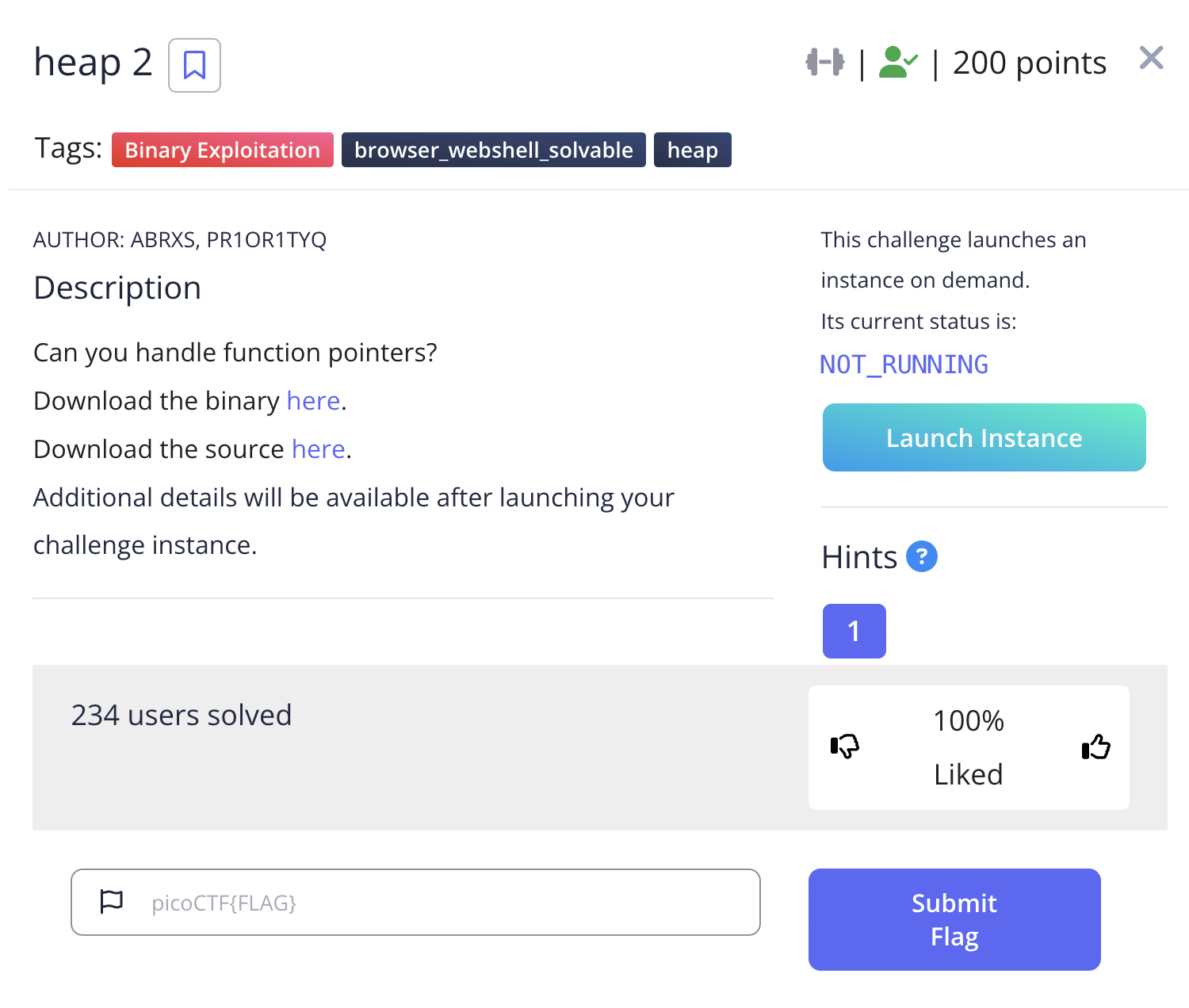Bookmark the heap 2 challenge
This screenshot has height=1008, width=1189.
coord(194,65)
